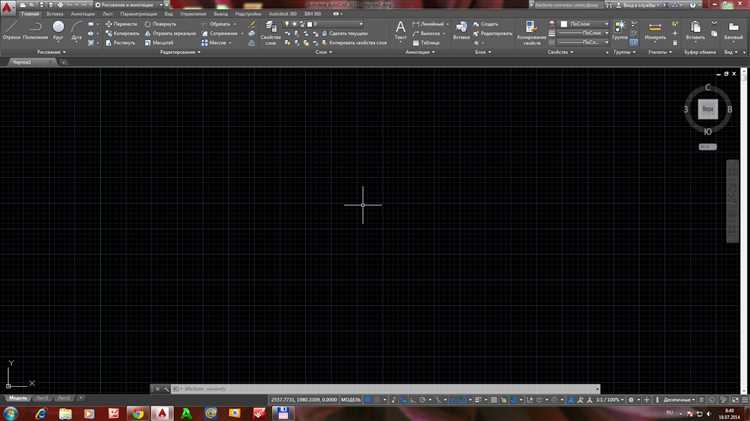Screen dimensions: 750x421
Task: Select the Line (Отрезок) drawing tool
Action: pyautogui.click(x=11, y=30)
